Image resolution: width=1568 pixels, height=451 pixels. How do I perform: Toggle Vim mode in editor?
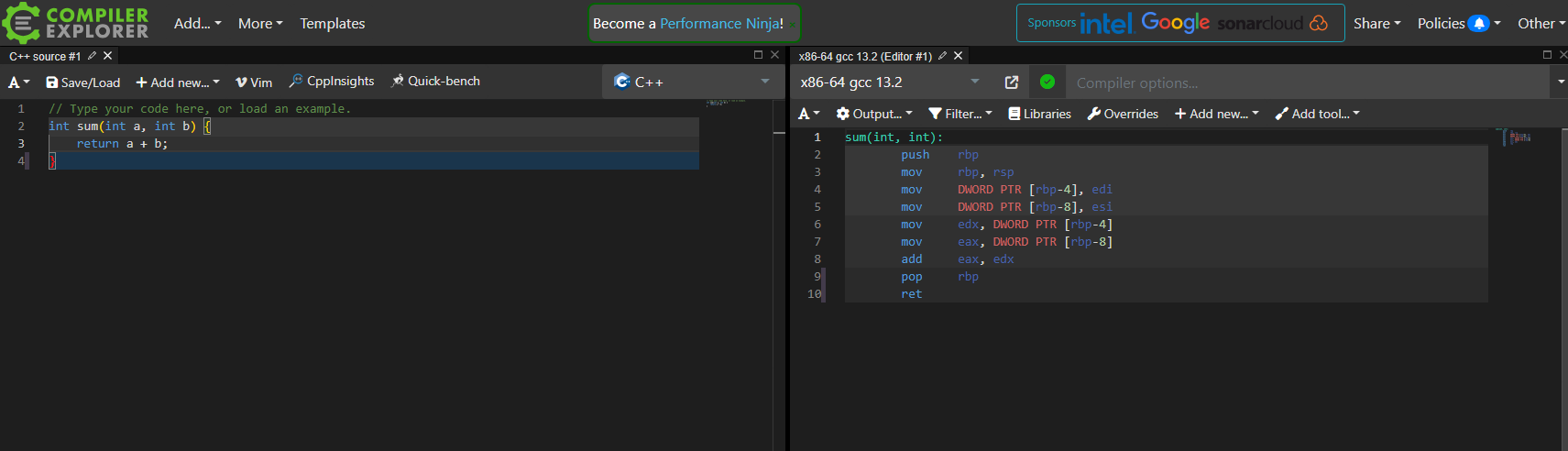pyautogui.click(x=254, y=82)
